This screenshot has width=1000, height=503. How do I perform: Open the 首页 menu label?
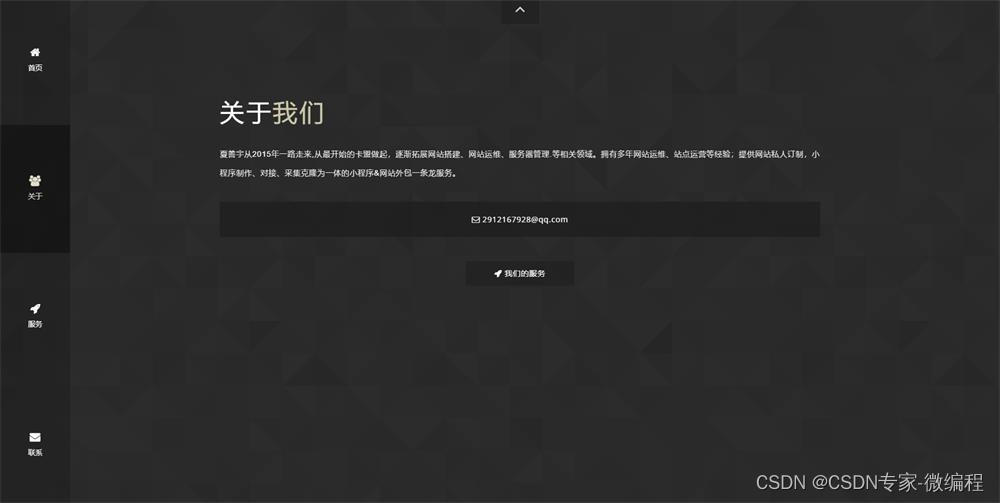35,68
